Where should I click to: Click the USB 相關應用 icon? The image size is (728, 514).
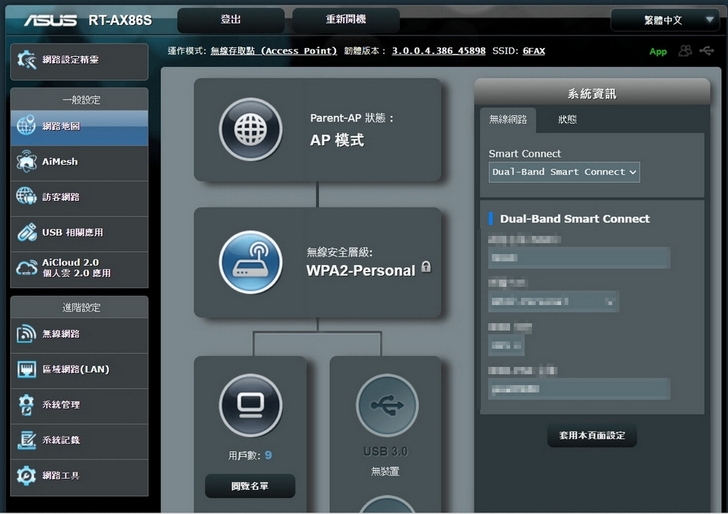(x=26, y=232)
